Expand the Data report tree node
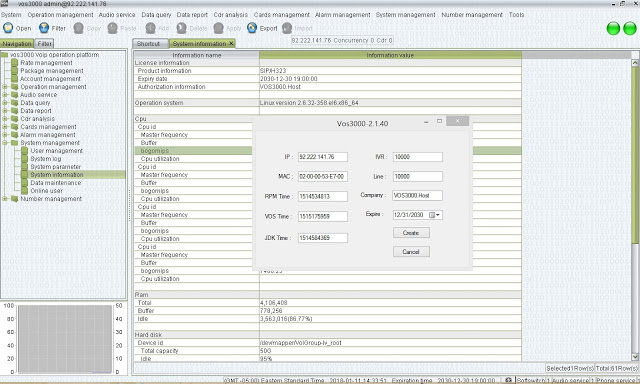The image size is (640, 384). point(4,111)
